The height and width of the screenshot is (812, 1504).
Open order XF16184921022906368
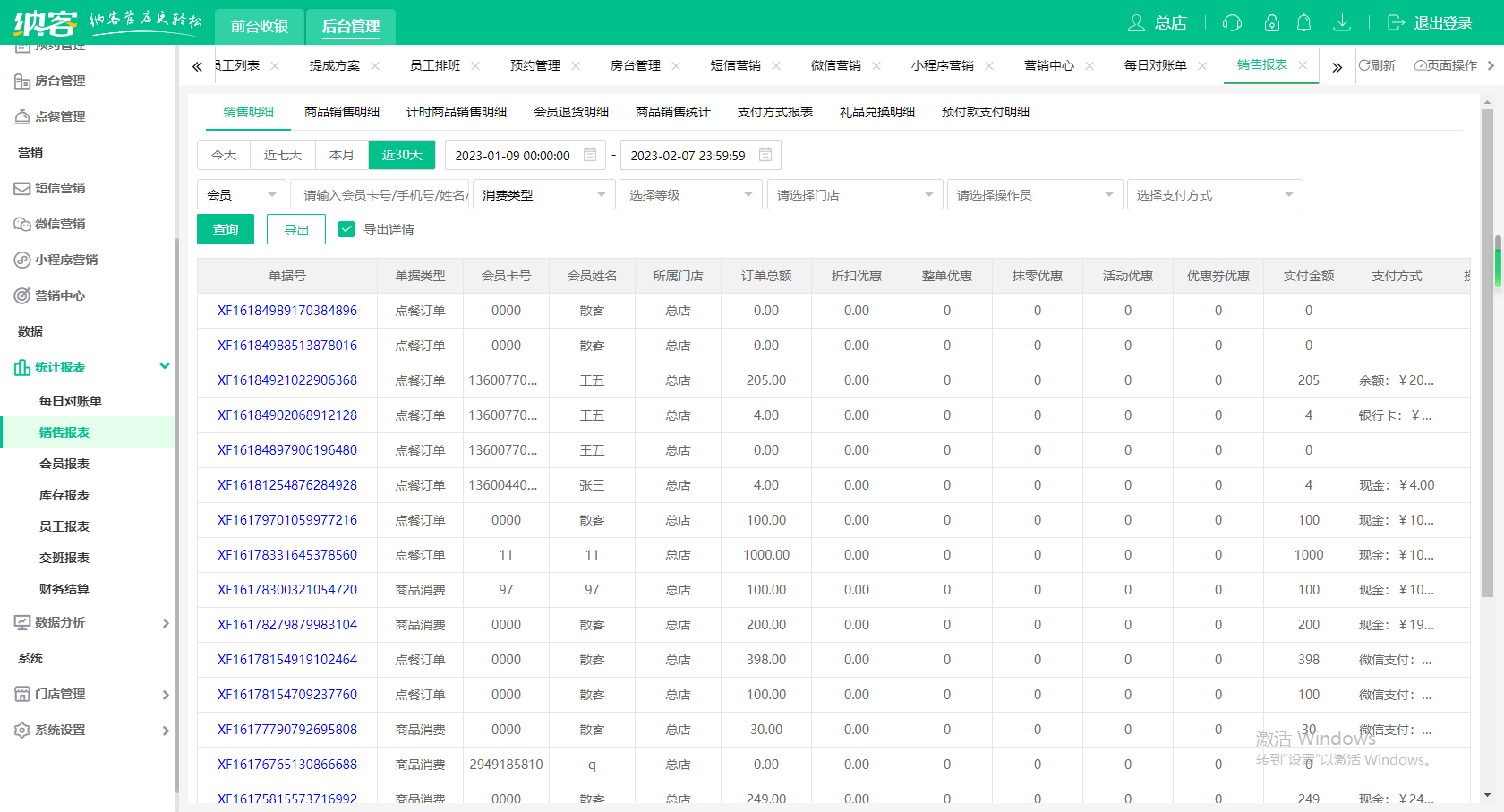287,380
